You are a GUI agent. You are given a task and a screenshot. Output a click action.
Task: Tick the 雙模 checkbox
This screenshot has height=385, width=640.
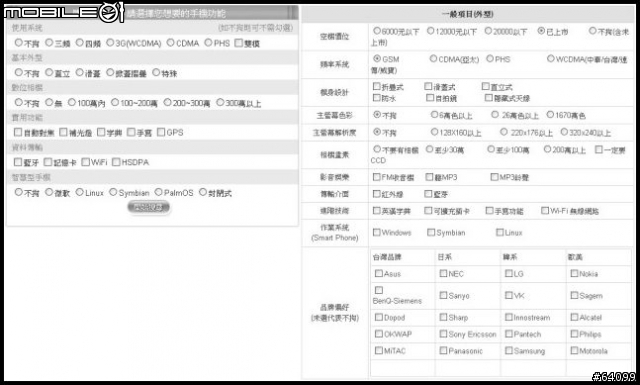[239, 43]
